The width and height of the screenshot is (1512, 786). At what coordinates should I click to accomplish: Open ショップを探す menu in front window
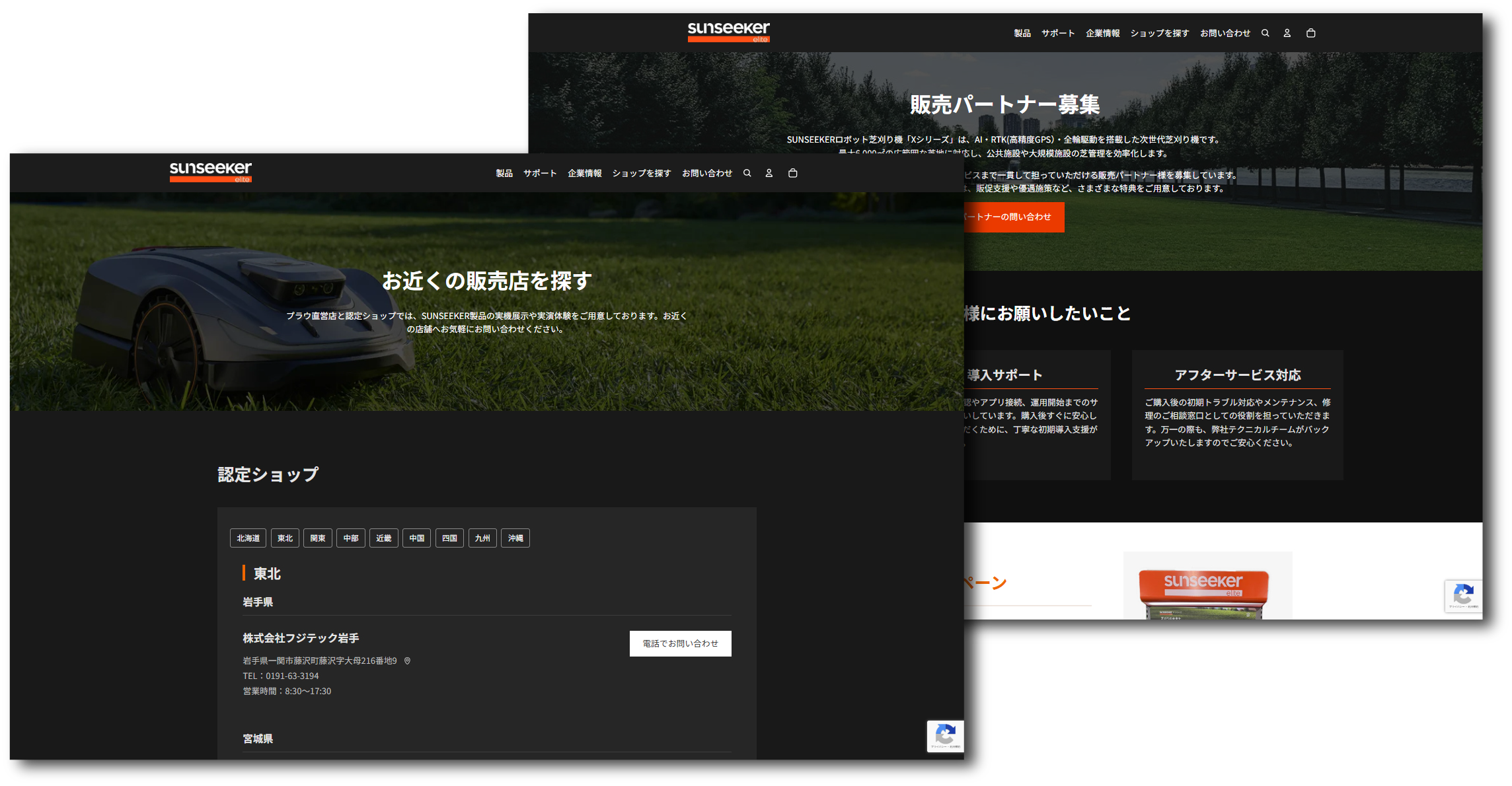pyautogui.click(x=641, y=173)
